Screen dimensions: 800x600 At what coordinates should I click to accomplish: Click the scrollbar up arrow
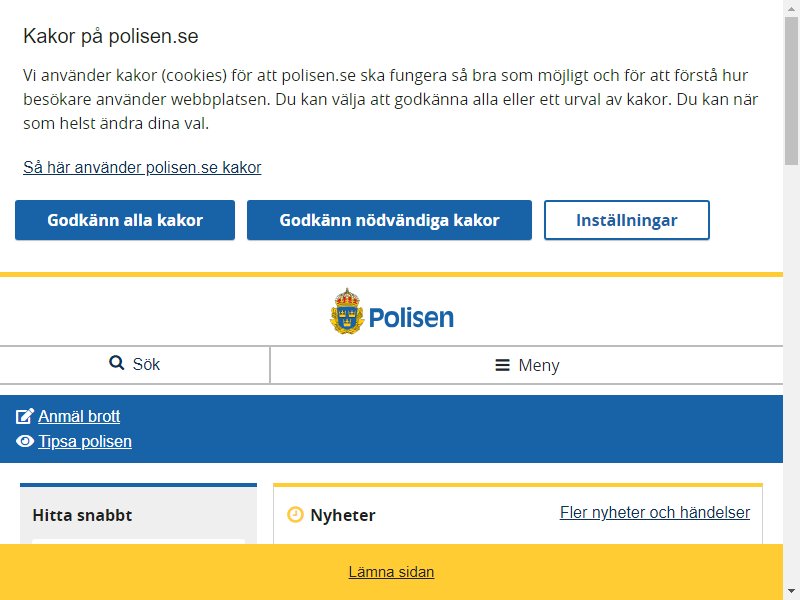click(791, 8)
